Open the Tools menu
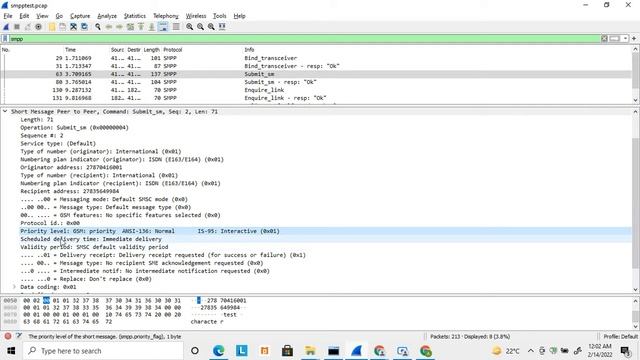The height and width of the screenshot is (360, 640). [220, 16]
